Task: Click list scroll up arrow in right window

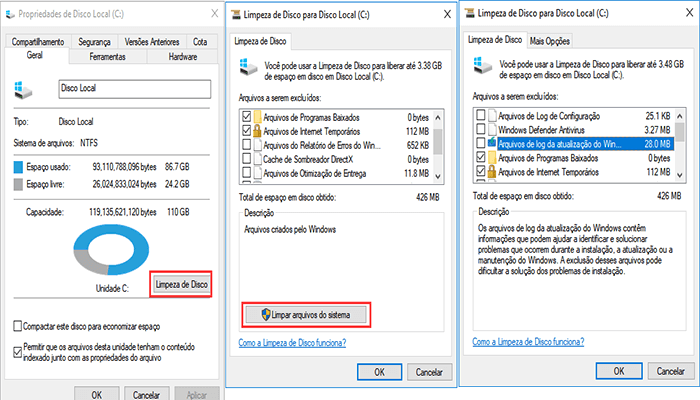Action: (680, 116)
